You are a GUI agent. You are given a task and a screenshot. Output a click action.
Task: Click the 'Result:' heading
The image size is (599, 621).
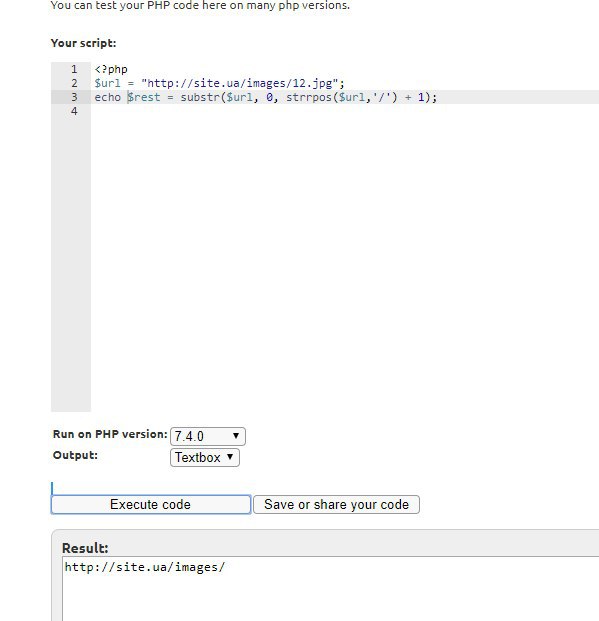click(x=85, y=548)
